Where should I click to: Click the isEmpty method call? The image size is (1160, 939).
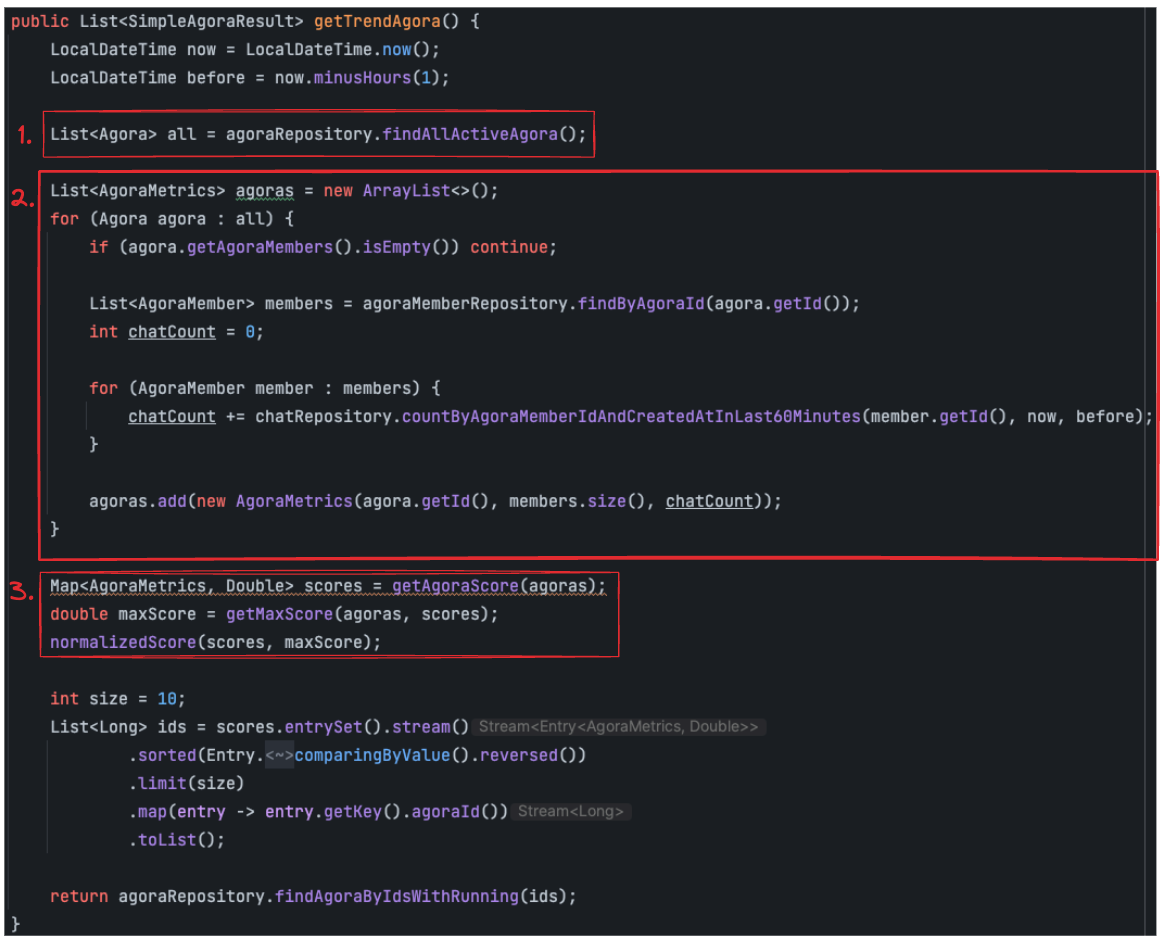tap(405, 247)
